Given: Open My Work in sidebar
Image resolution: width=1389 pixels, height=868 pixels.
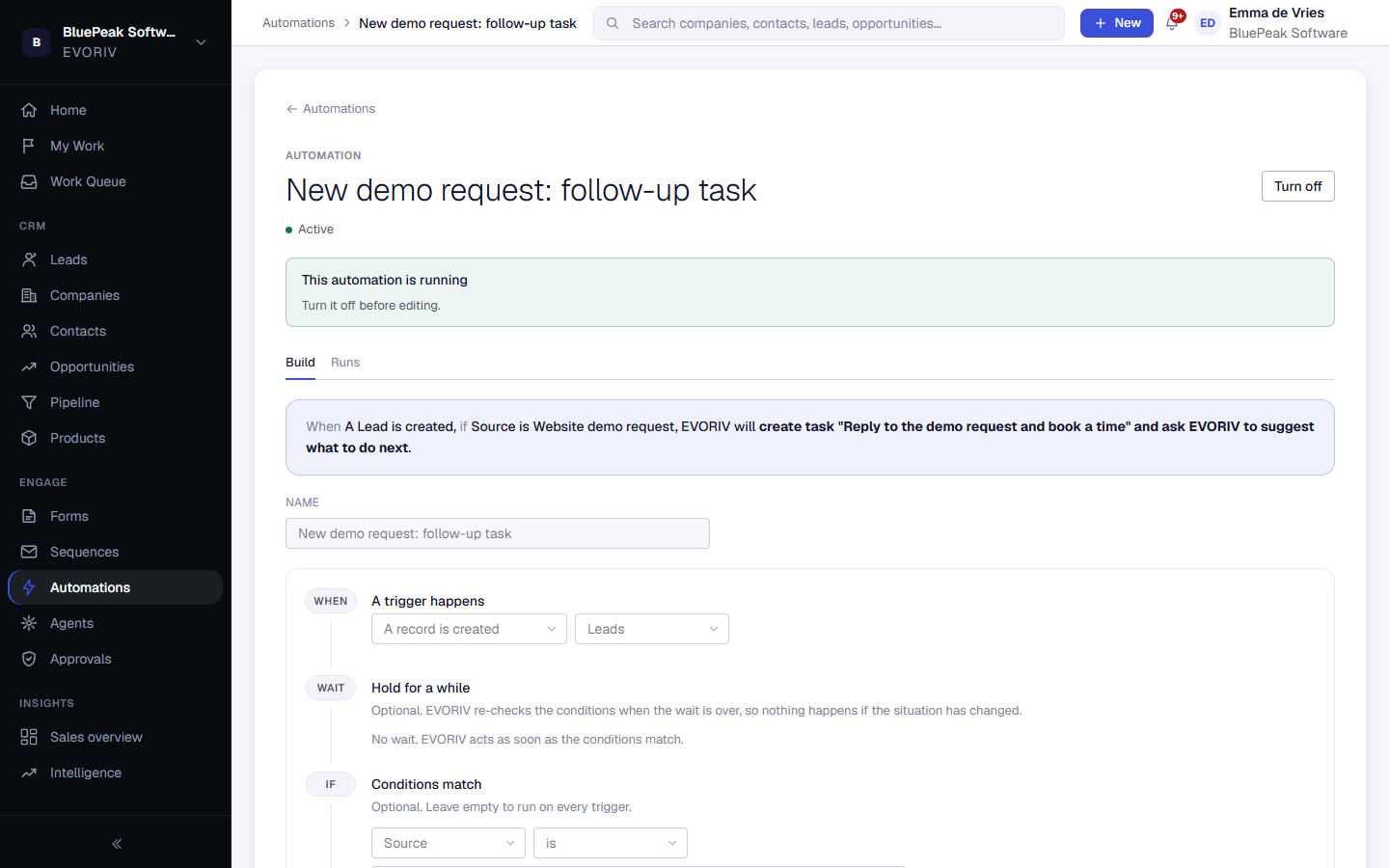Looking at the screenshot, I should 116,146.
